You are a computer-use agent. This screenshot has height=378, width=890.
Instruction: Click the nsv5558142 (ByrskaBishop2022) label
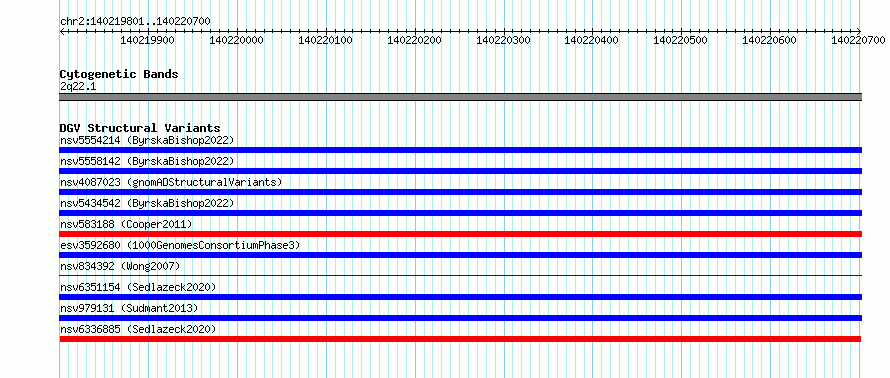(147, 161)
